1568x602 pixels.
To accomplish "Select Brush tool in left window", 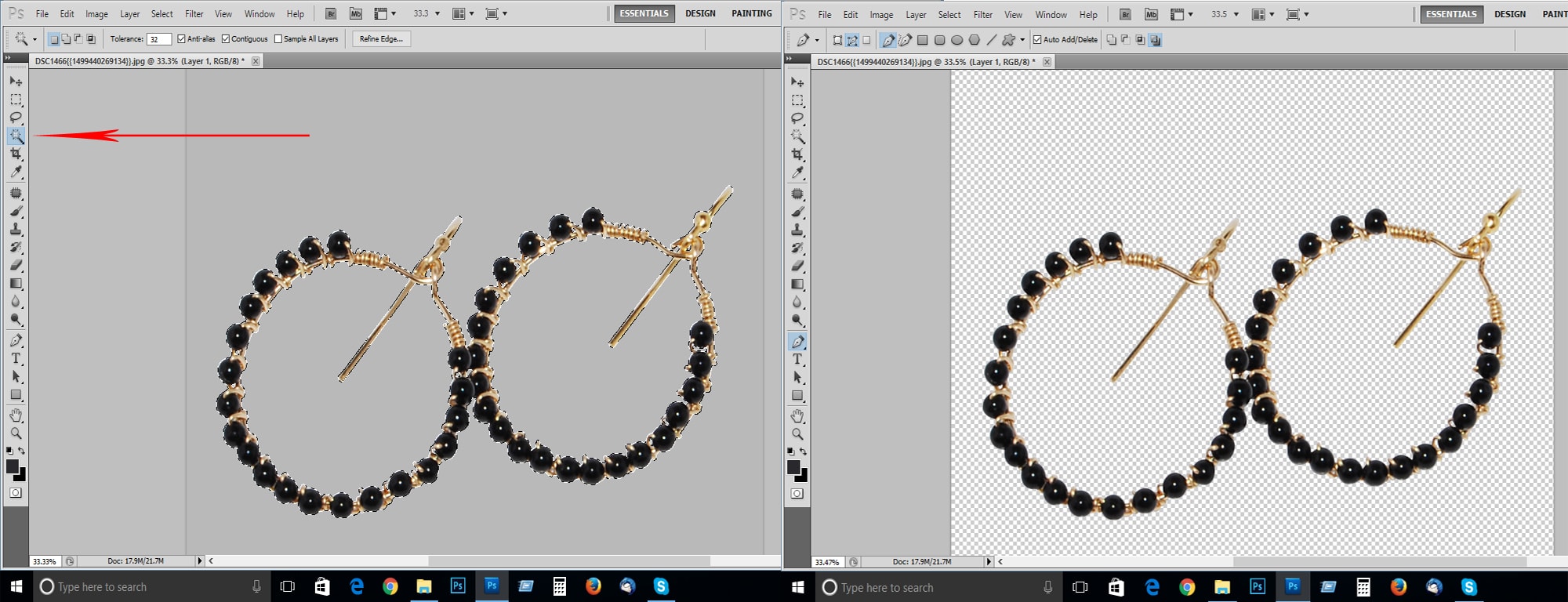I will [x=16, y=211].
